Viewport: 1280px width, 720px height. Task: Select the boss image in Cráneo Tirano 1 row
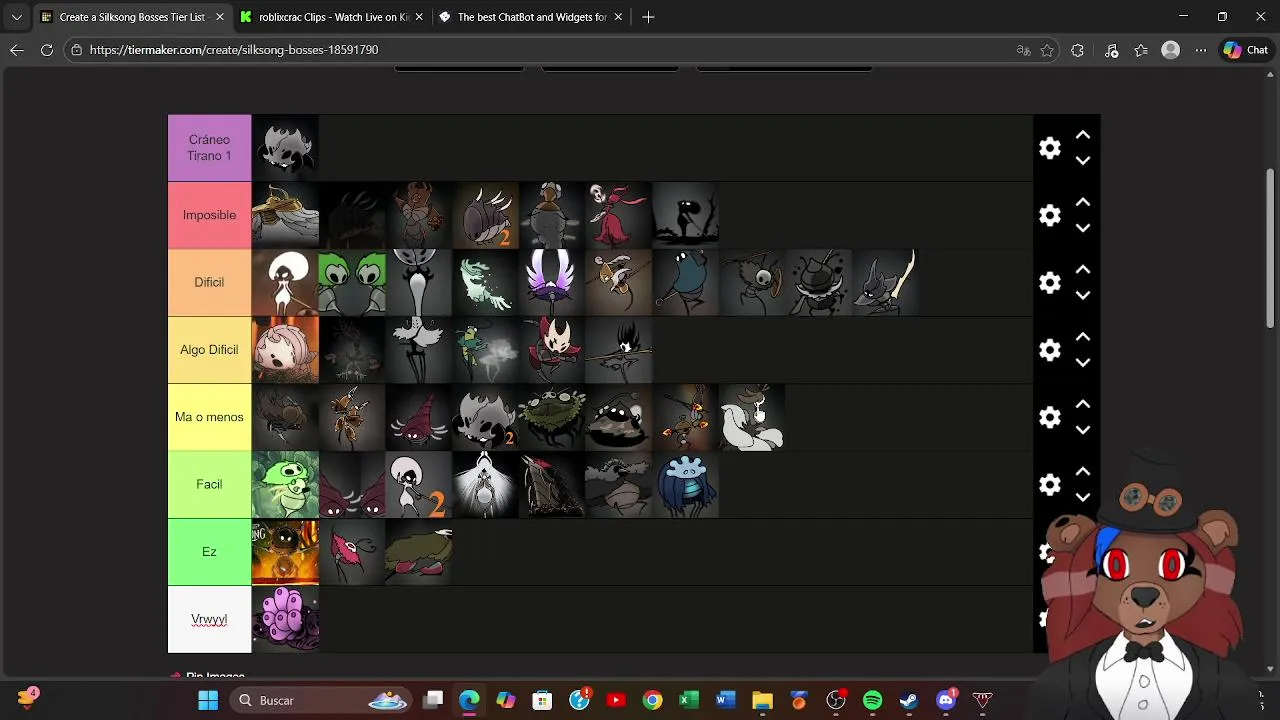tap(285, 148)
